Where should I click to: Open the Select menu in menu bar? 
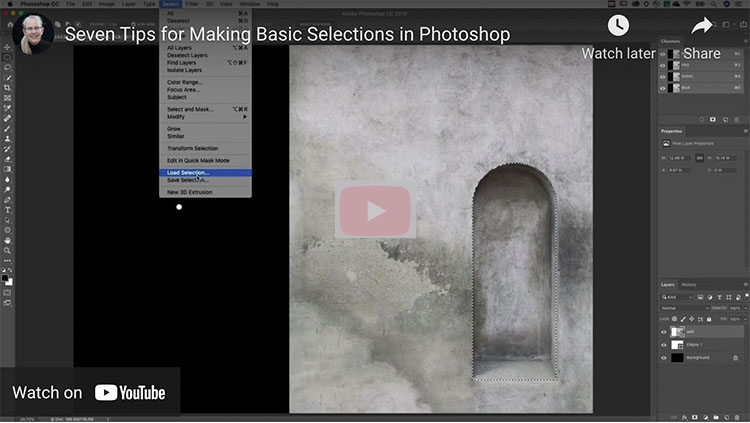(x=170, y=4)
